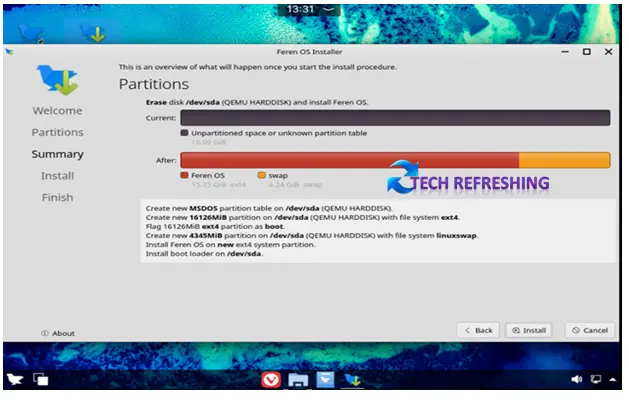Click the orange swap partition segment
The width and height of the screenshot is (629, 400).
point(564,160)
